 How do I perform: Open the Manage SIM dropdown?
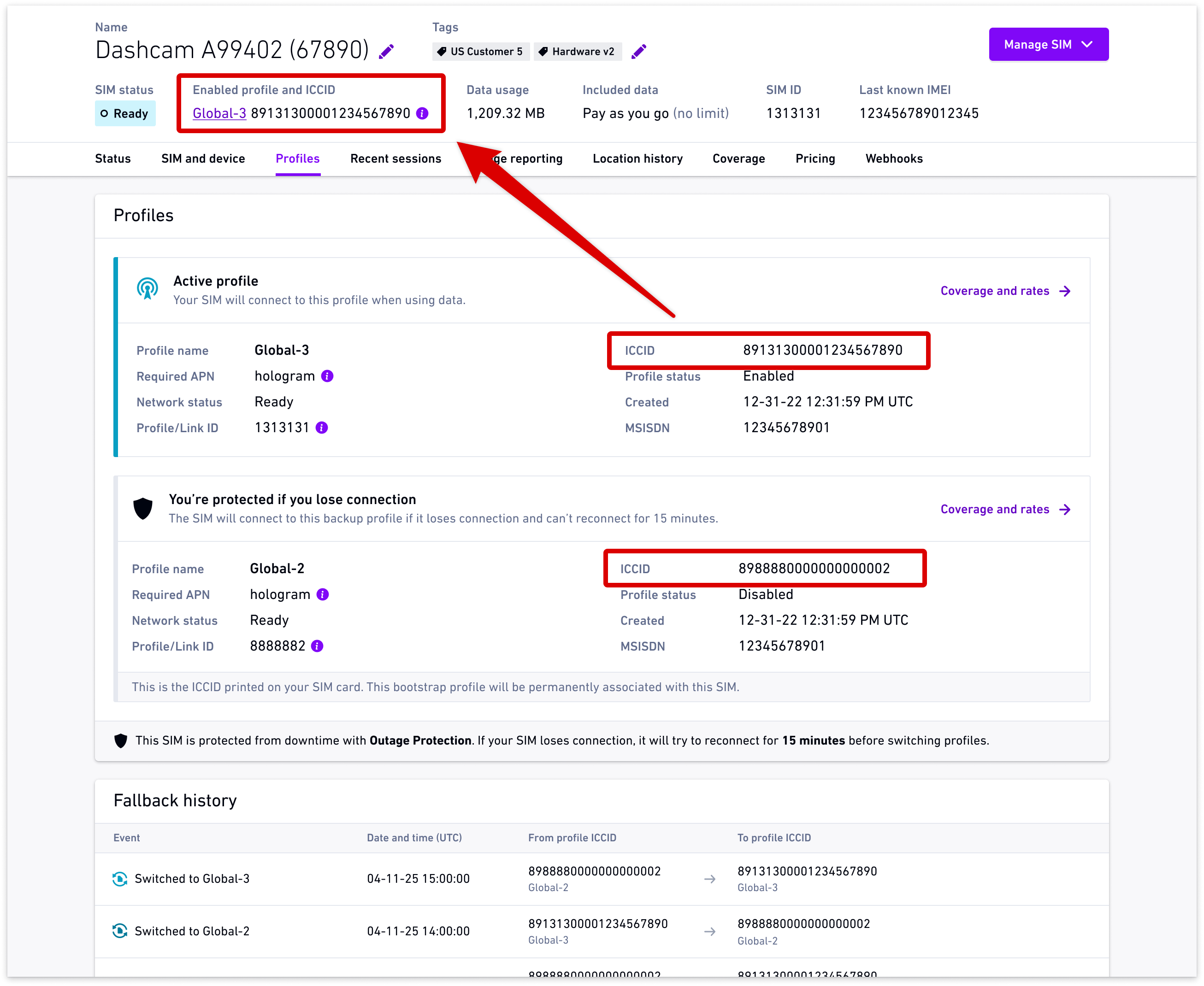(1048, 44)
